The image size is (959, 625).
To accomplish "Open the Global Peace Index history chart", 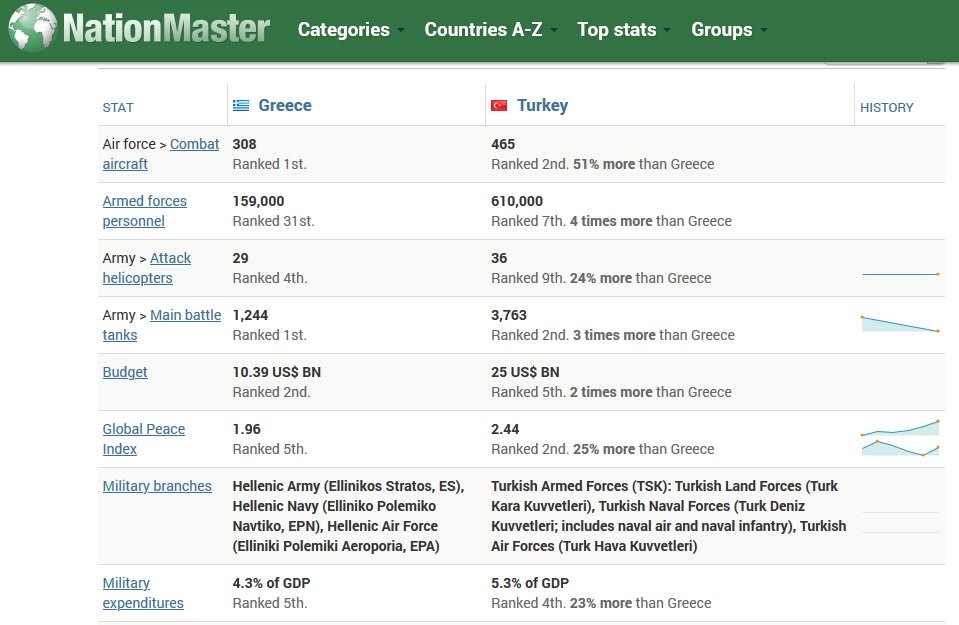I will tap(900, 438).
